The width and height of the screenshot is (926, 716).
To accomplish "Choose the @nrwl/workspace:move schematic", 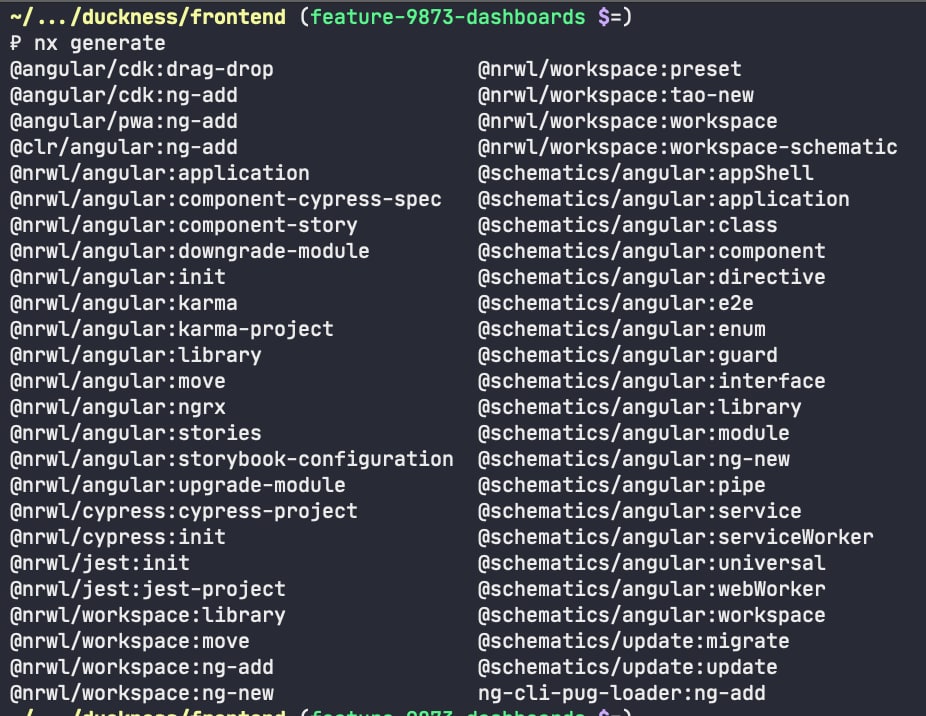I will pyautogui.click(x=130, y=641).
